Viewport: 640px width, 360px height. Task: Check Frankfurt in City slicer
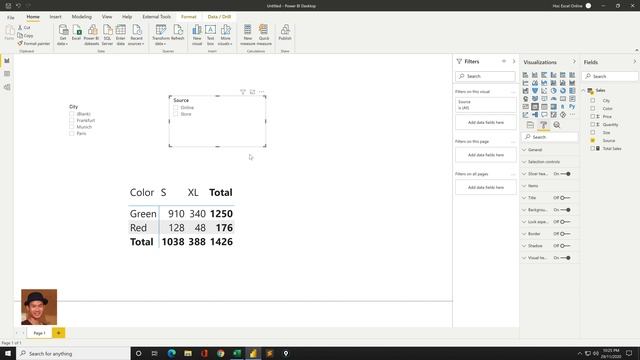coord(72,120)
